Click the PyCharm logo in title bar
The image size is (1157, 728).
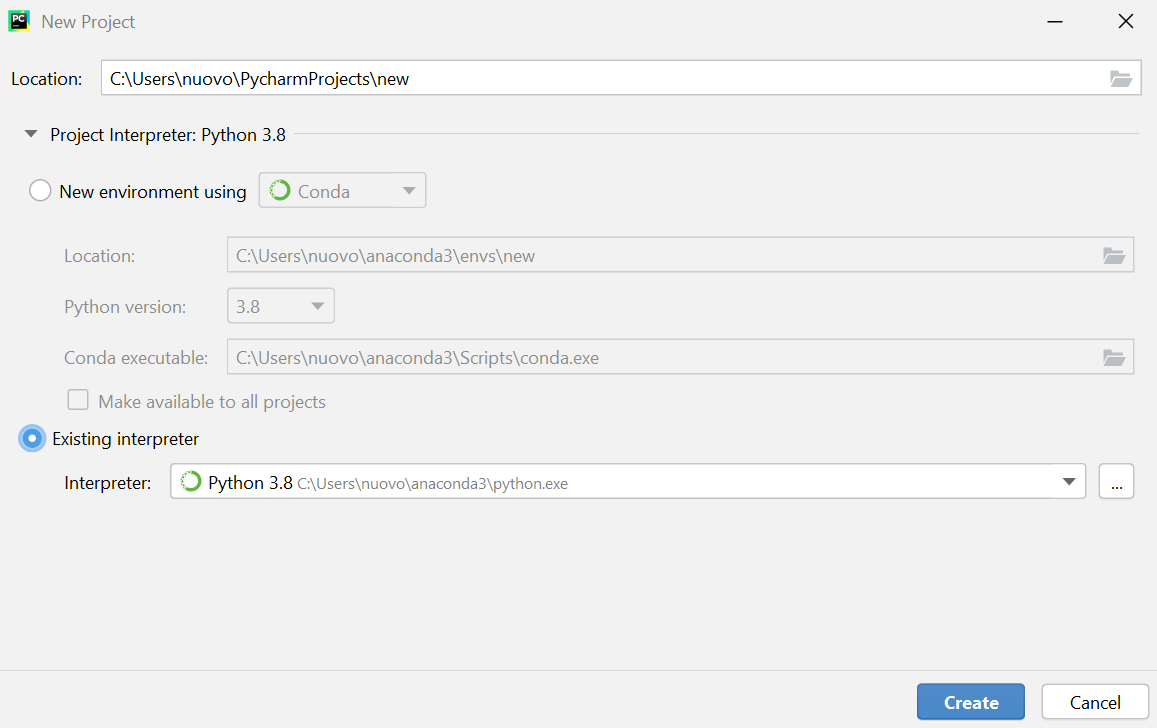19,20
